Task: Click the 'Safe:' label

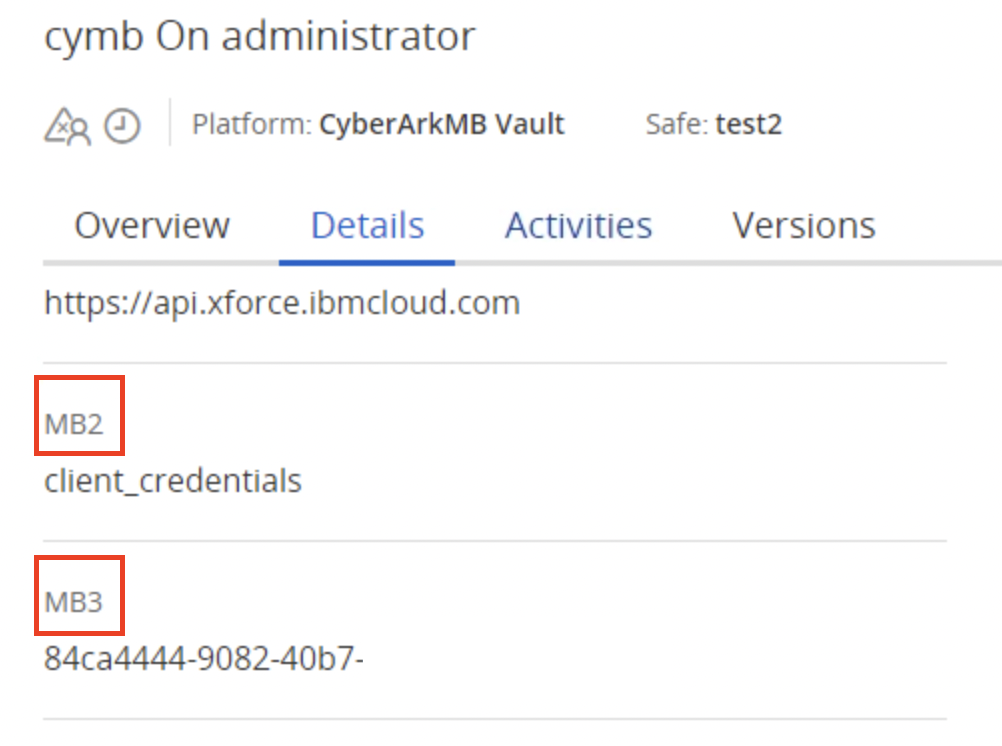Action: [x=677, y=125]
